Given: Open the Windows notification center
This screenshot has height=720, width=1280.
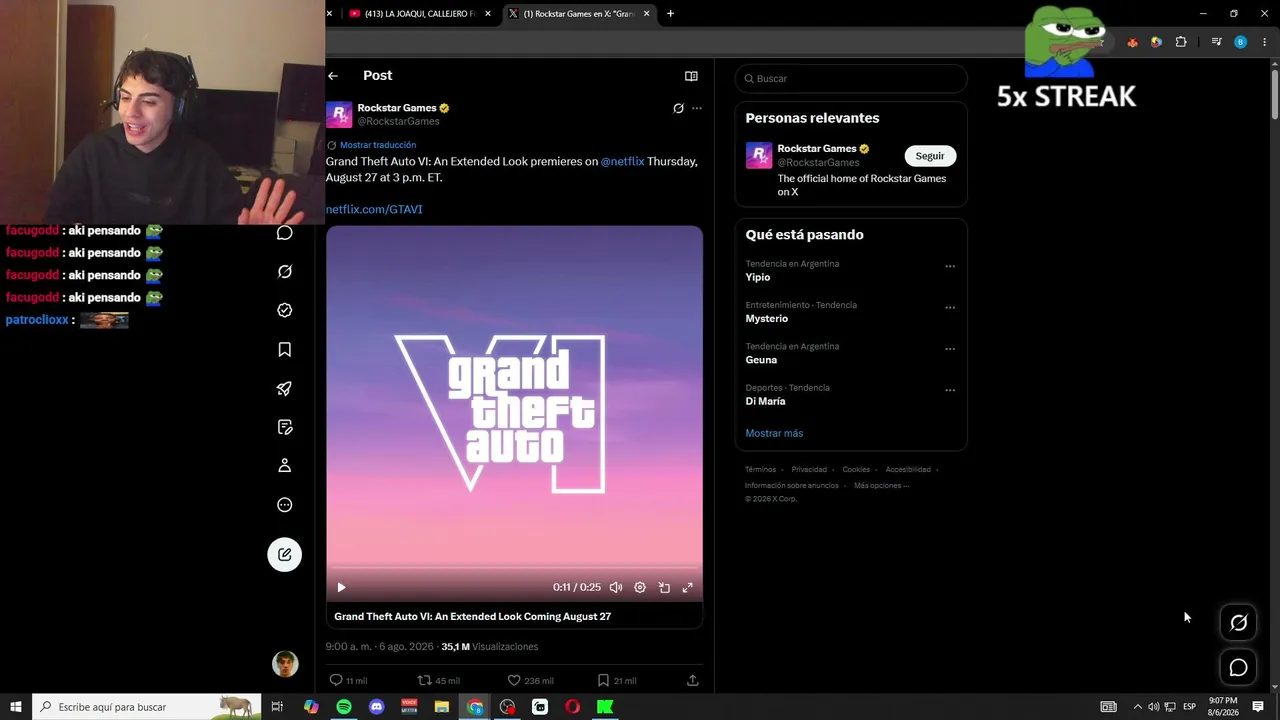Looking at the screenshot, I should [1258, 707].
